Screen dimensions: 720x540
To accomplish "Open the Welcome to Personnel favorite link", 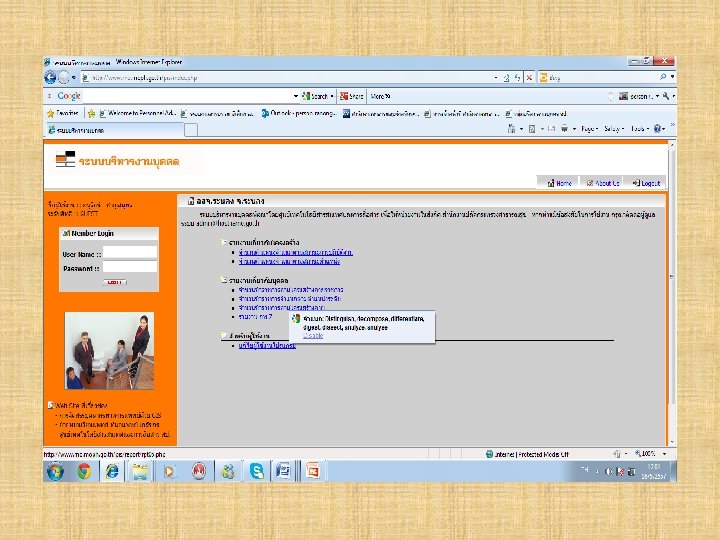I will click(x=137, y=113).
